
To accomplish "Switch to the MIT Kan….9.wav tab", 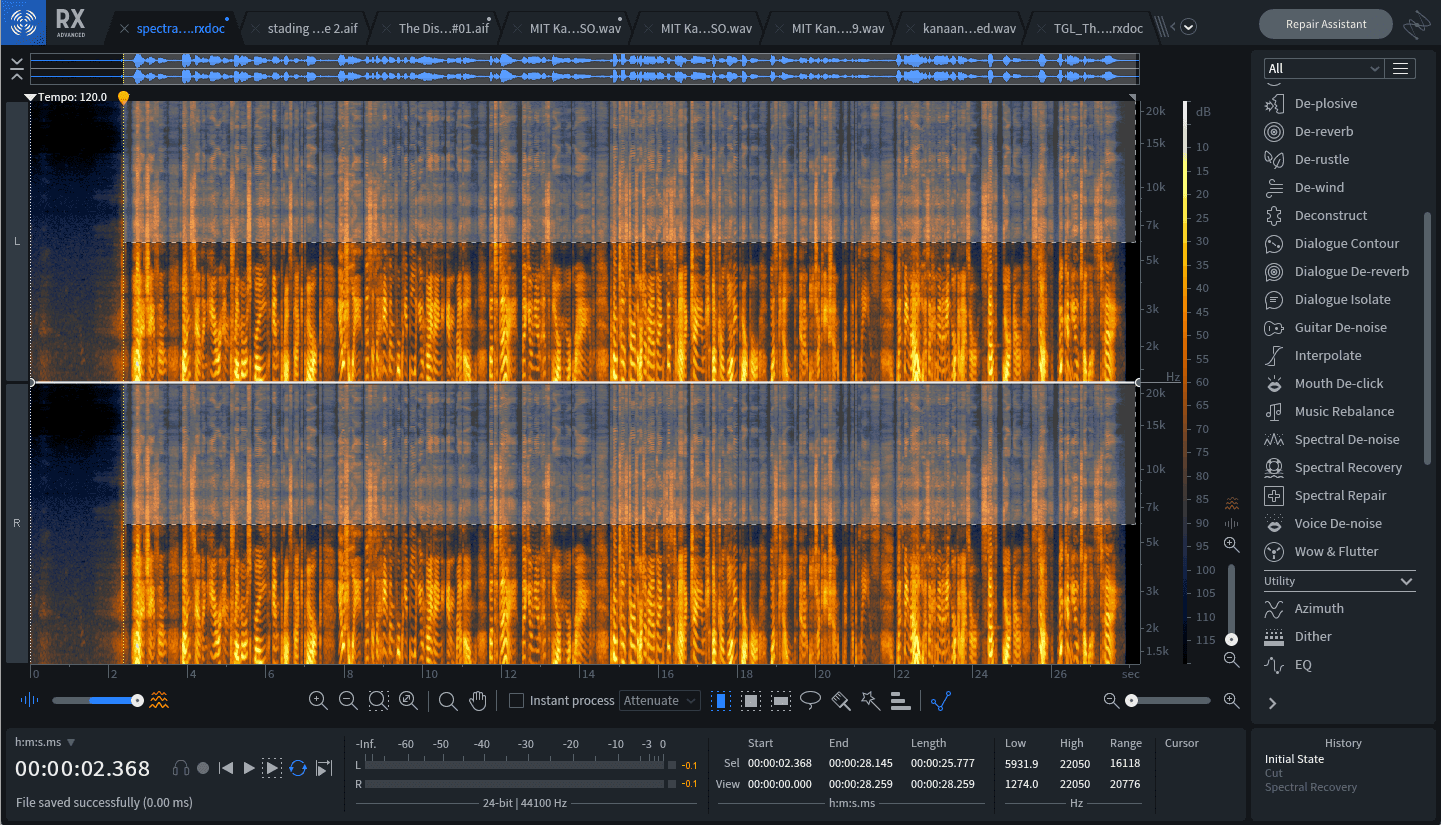I will click(x=837, y=28).
